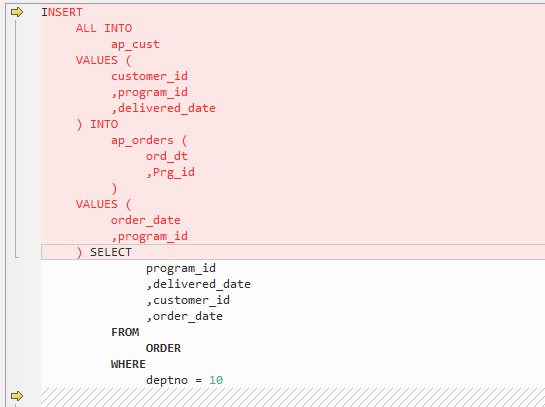Viewport: 545px width, 407px height.
Task: Click the ap_cust table name
Action: (135, 44)
